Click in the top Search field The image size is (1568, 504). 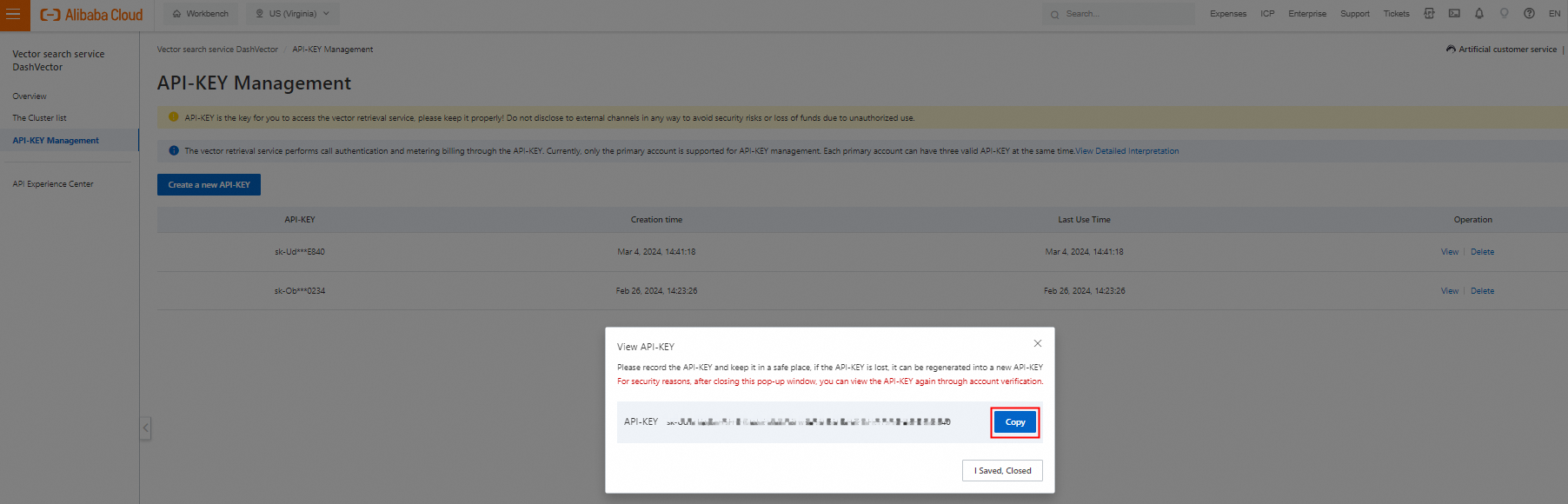coord(1119,14)
